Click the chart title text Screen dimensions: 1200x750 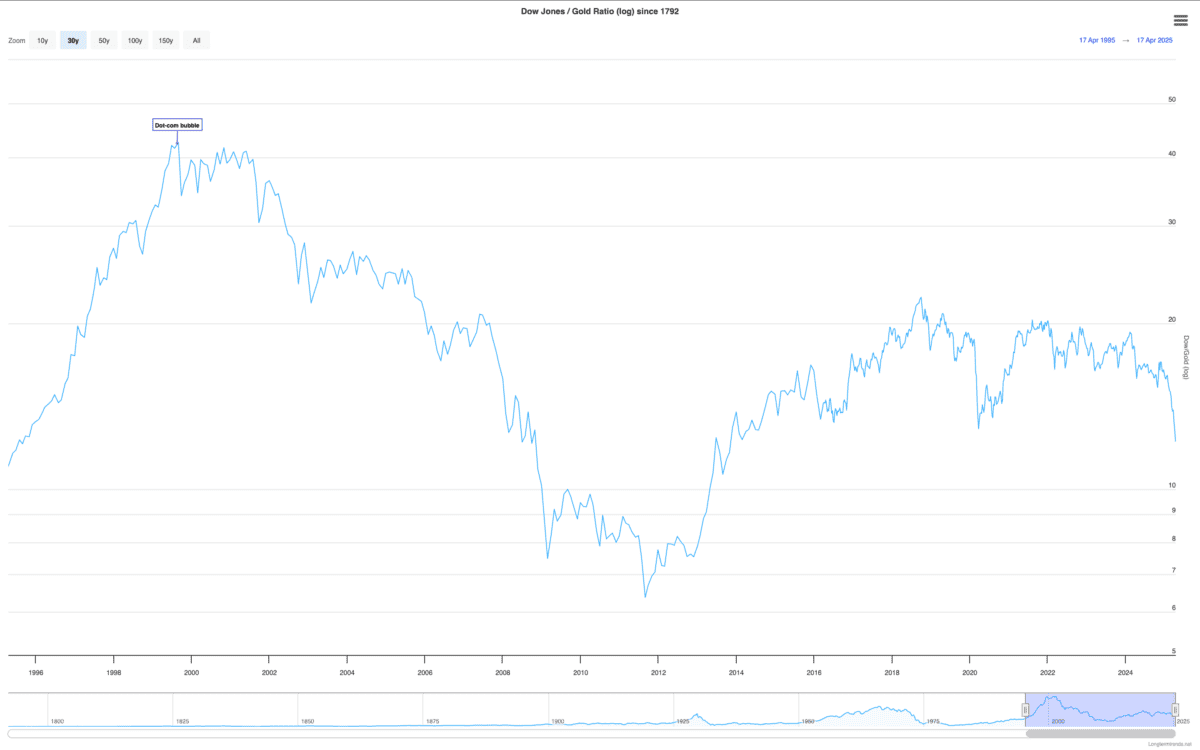pos(600,11)
